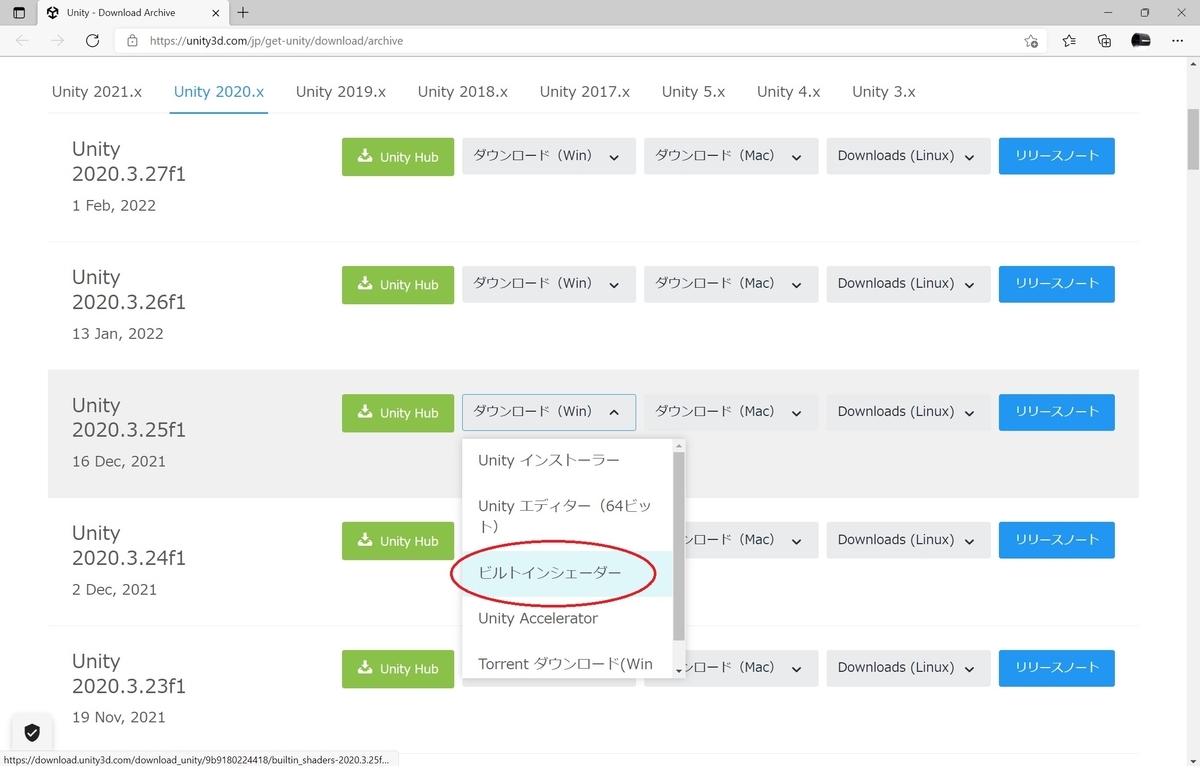The image size is (1200, 766).
Task: Open リリースノート for Unity 2020.3.26f1
Action: pos(1057,284)
